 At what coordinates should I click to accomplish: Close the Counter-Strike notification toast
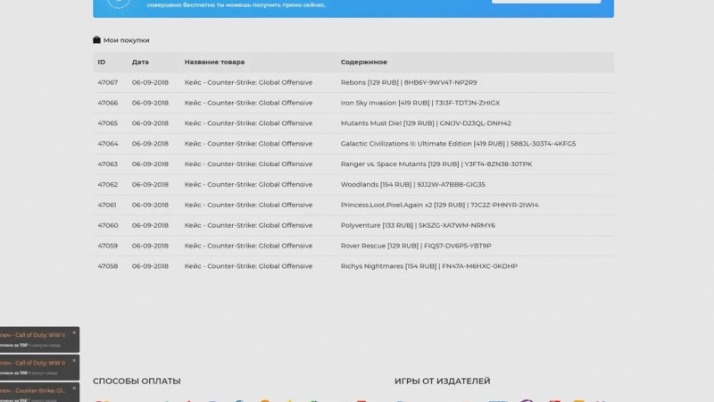75,385
